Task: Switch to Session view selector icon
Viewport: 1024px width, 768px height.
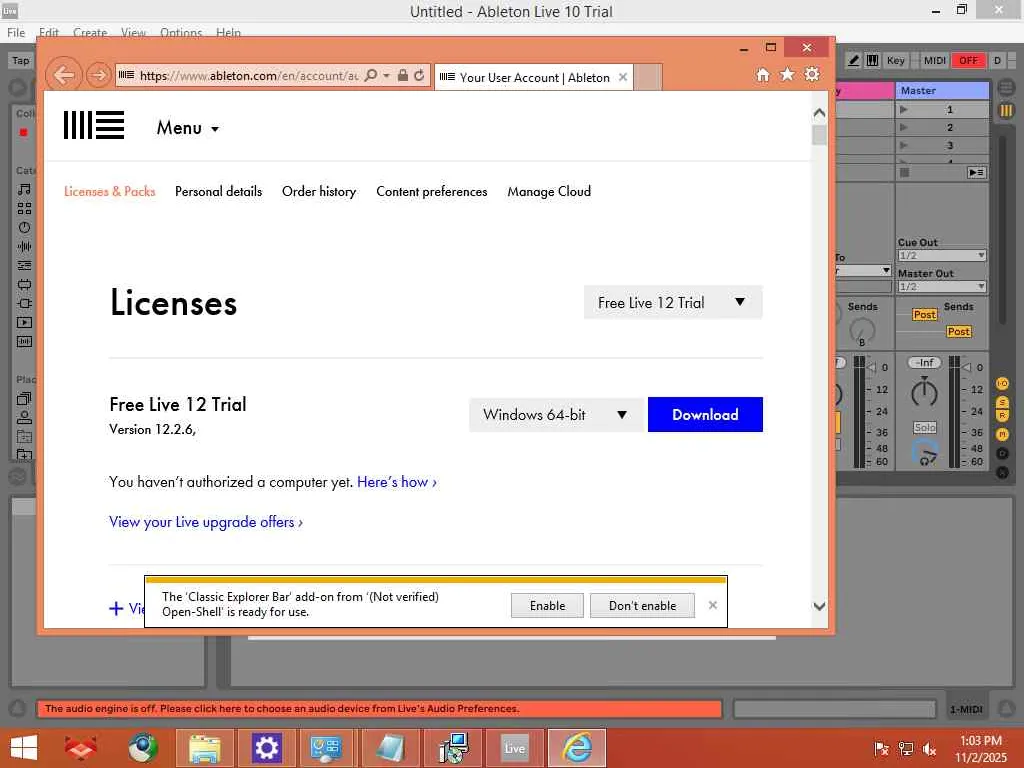Action: coord(1006,111)
